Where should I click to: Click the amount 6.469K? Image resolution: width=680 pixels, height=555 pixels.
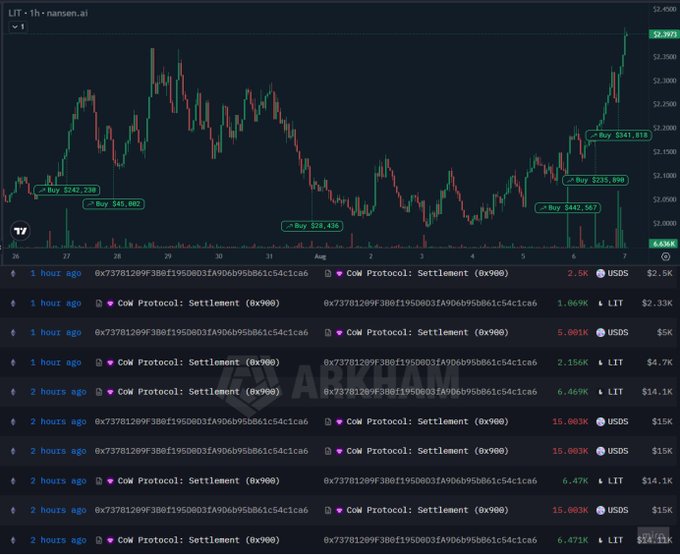(572, 392)
